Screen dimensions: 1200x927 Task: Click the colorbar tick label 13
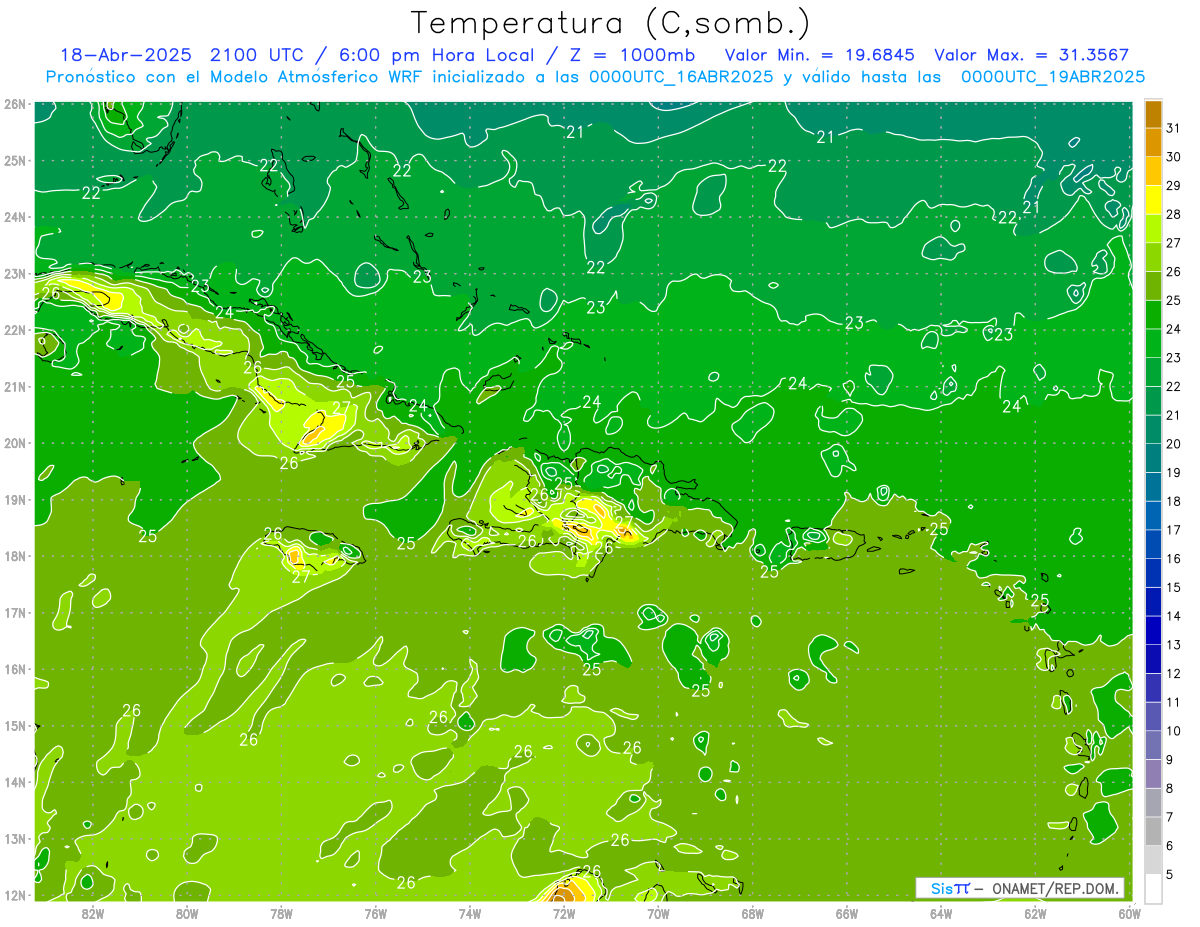(1174, 645)
